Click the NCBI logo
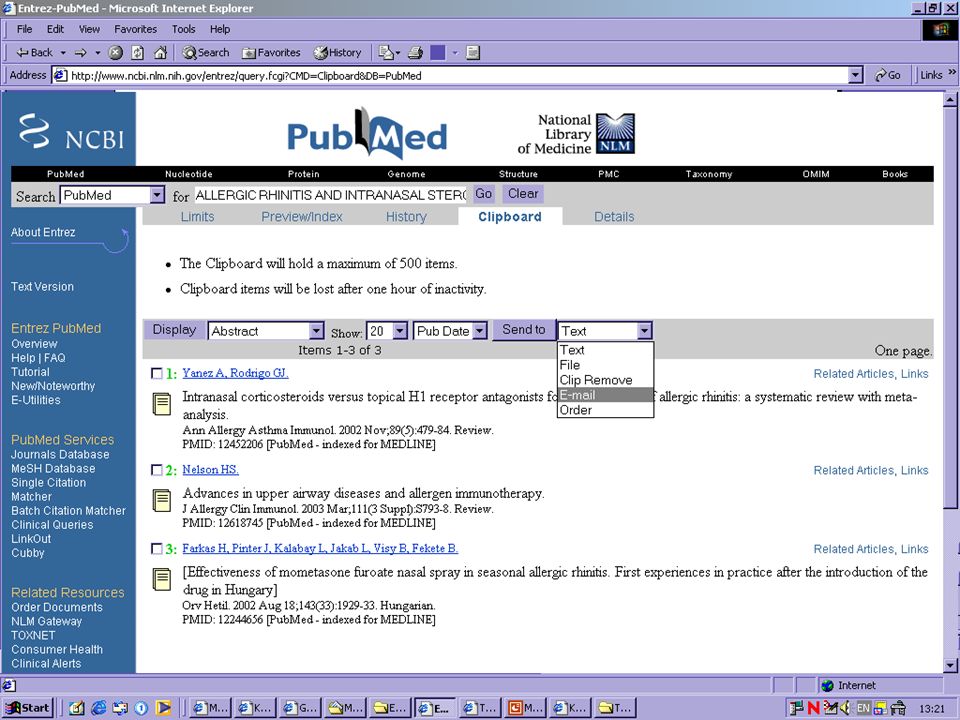Image resolution: width=960 pixels, height=720 pixels. (71, 132)
